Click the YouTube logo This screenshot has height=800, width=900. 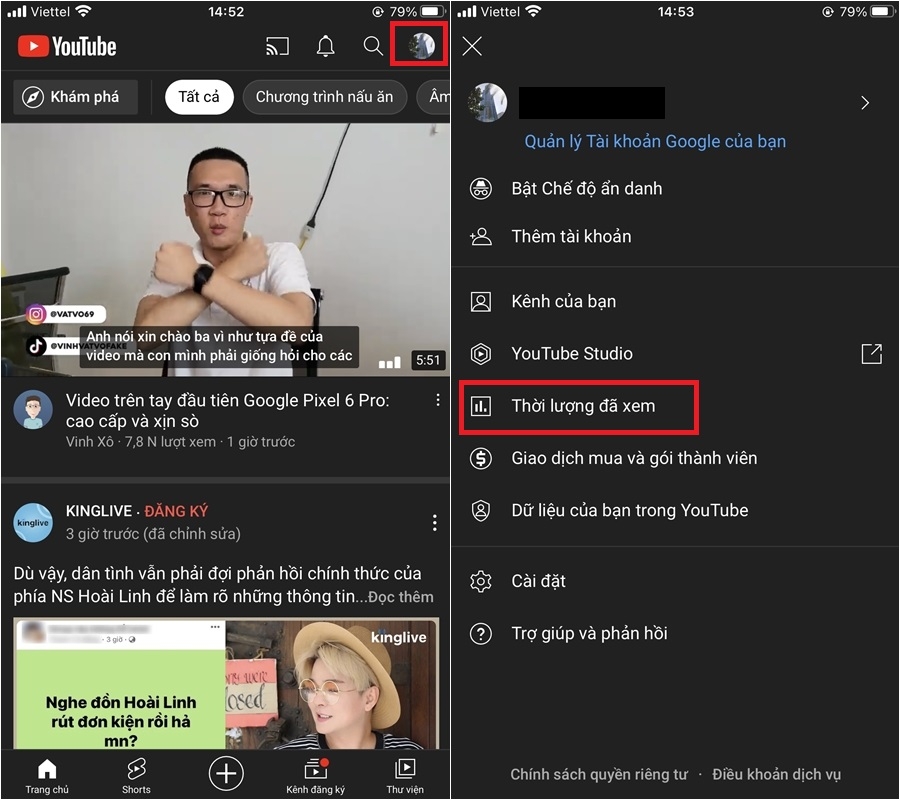[x=66, y=46]
